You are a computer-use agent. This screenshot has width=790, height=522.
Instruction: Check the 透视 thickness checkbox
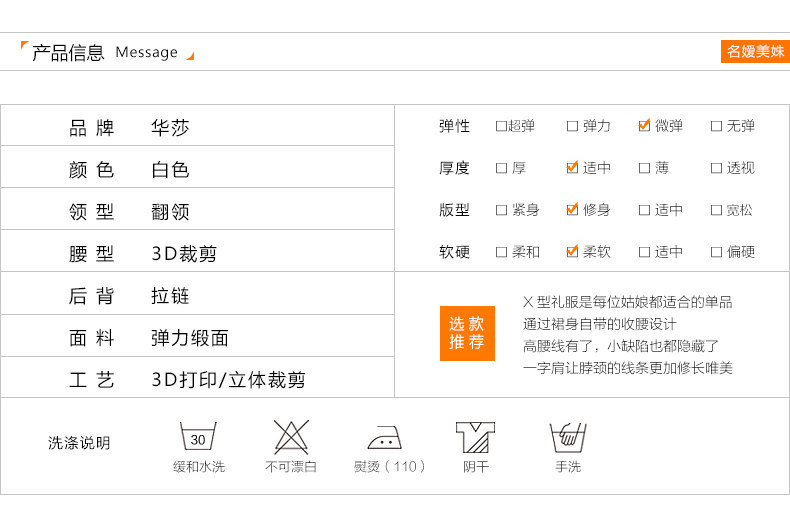point(716,168)
